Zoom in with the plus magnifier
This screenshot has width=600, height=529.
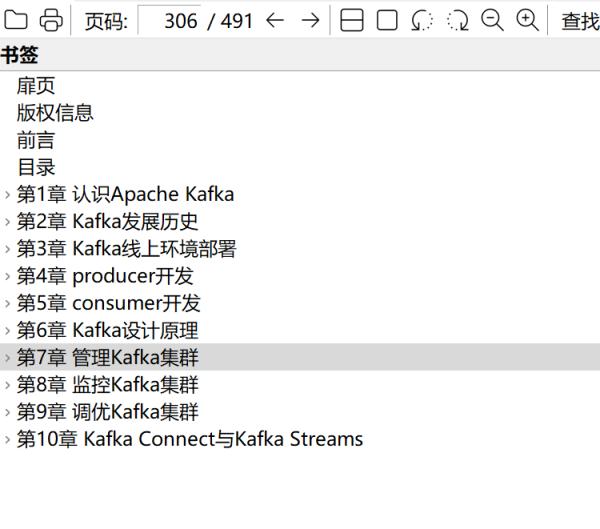click(528, 20)
